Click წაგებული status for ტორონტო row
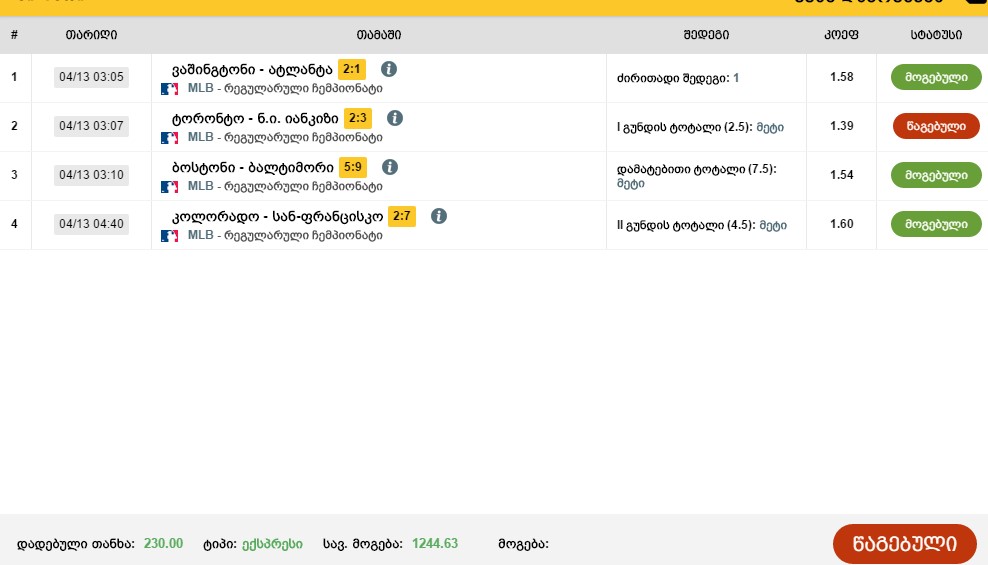This screenshot has width=988, height=565. 936,126
